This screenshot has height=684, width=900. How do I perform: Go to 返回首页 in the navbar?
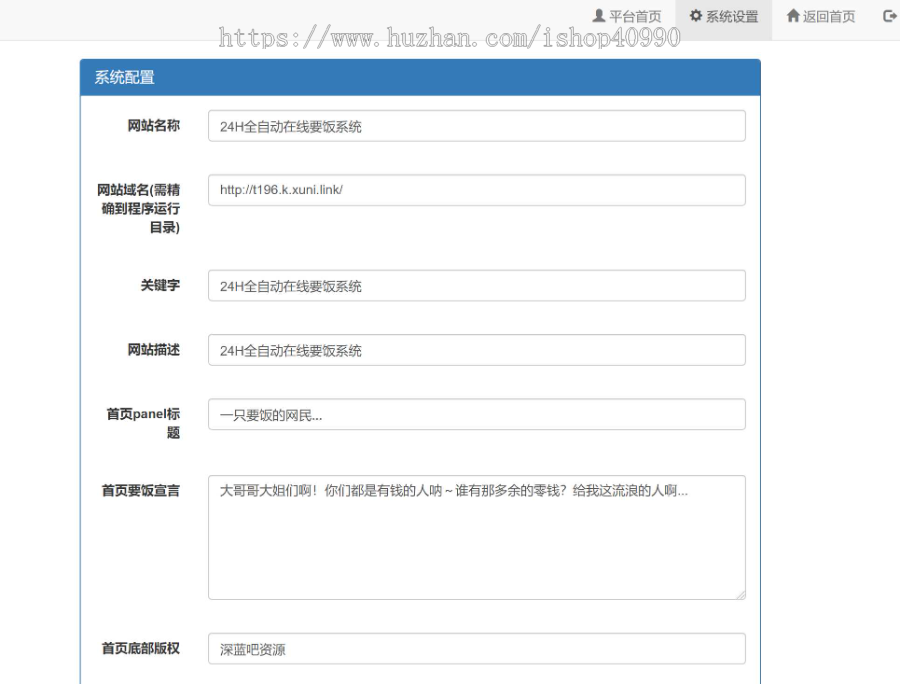pos(821,17)
